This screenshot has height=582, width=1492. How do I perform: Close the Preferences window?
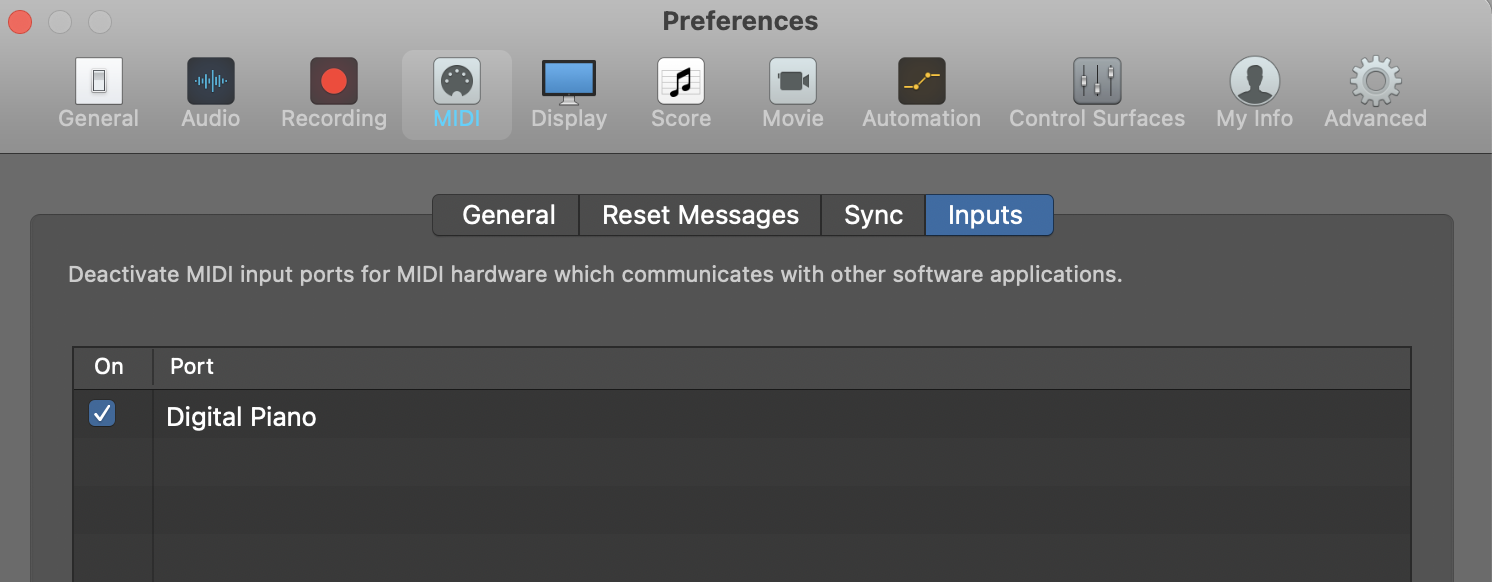[x=20, y=21]
